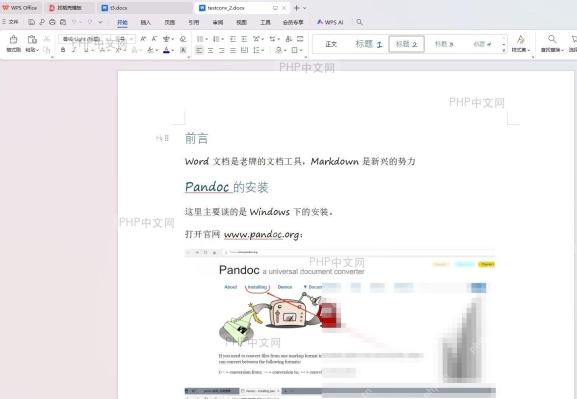The image size is (577, 399).
Task: Click the Redo arrow icon
Action: pyautogui.click(x=90, y=22)
